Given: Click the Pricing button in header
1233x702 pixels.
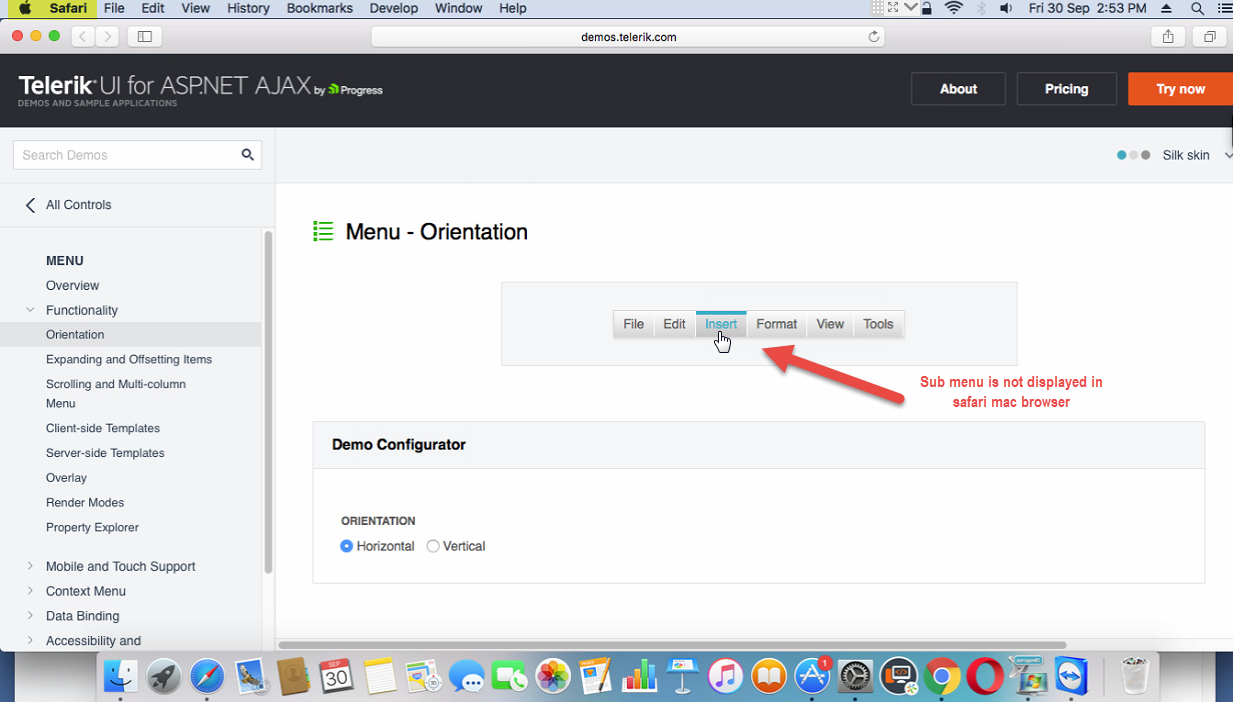Looking at the screenshot, I should tap(1066, 89).
